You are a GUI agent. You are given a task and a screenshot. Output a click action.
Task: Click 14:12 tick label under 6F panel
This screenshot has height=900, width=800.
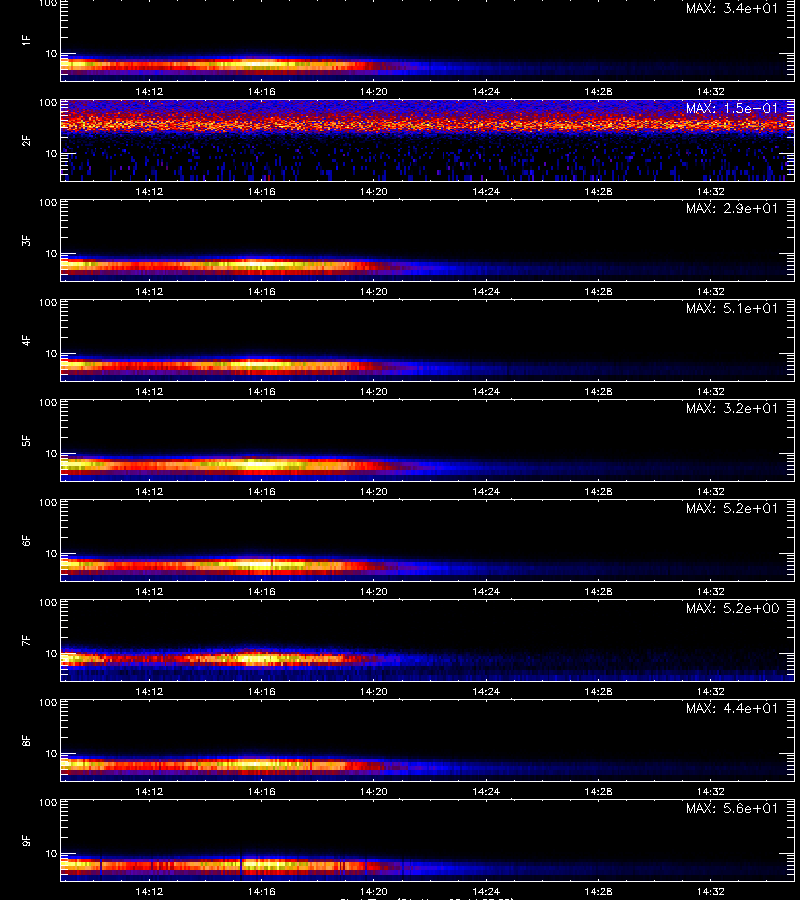pyautogui.click(x=149, y=591)
